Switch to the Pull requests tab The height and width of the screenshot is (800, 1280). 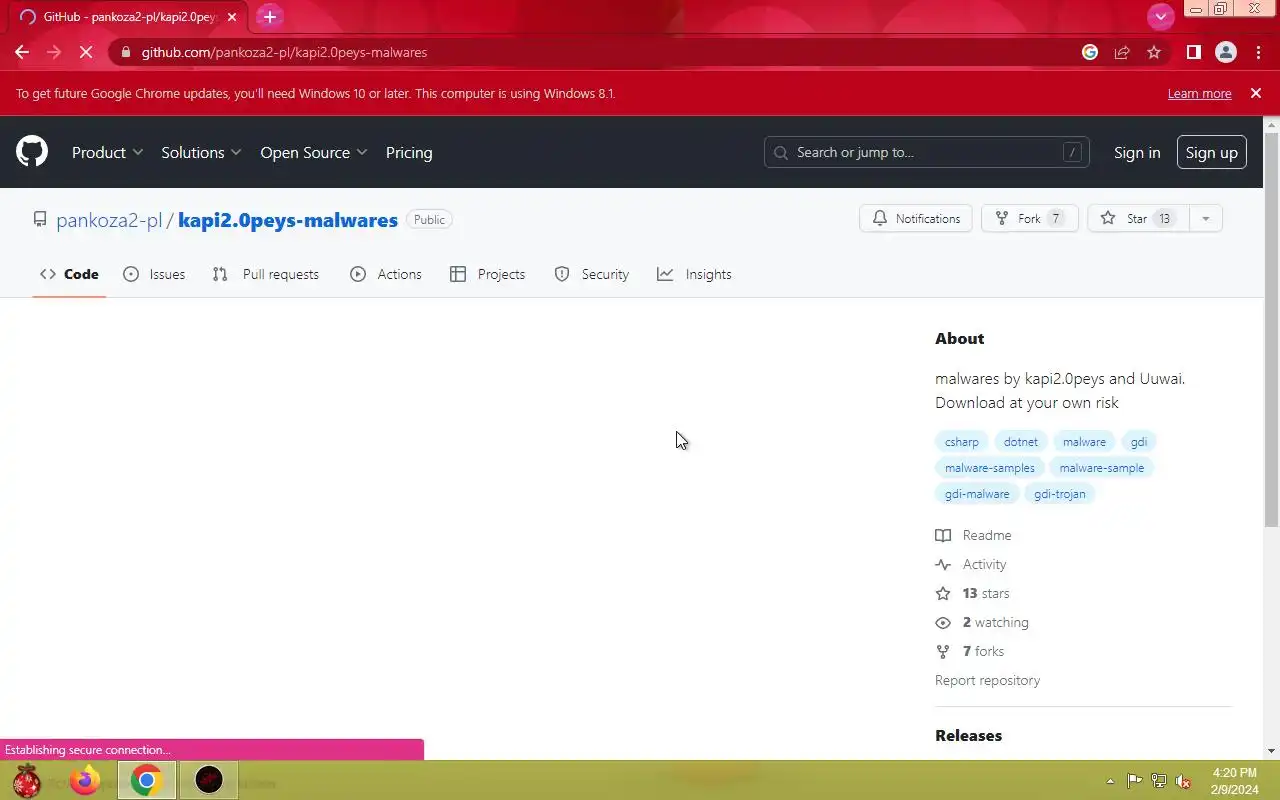(266, 274)
